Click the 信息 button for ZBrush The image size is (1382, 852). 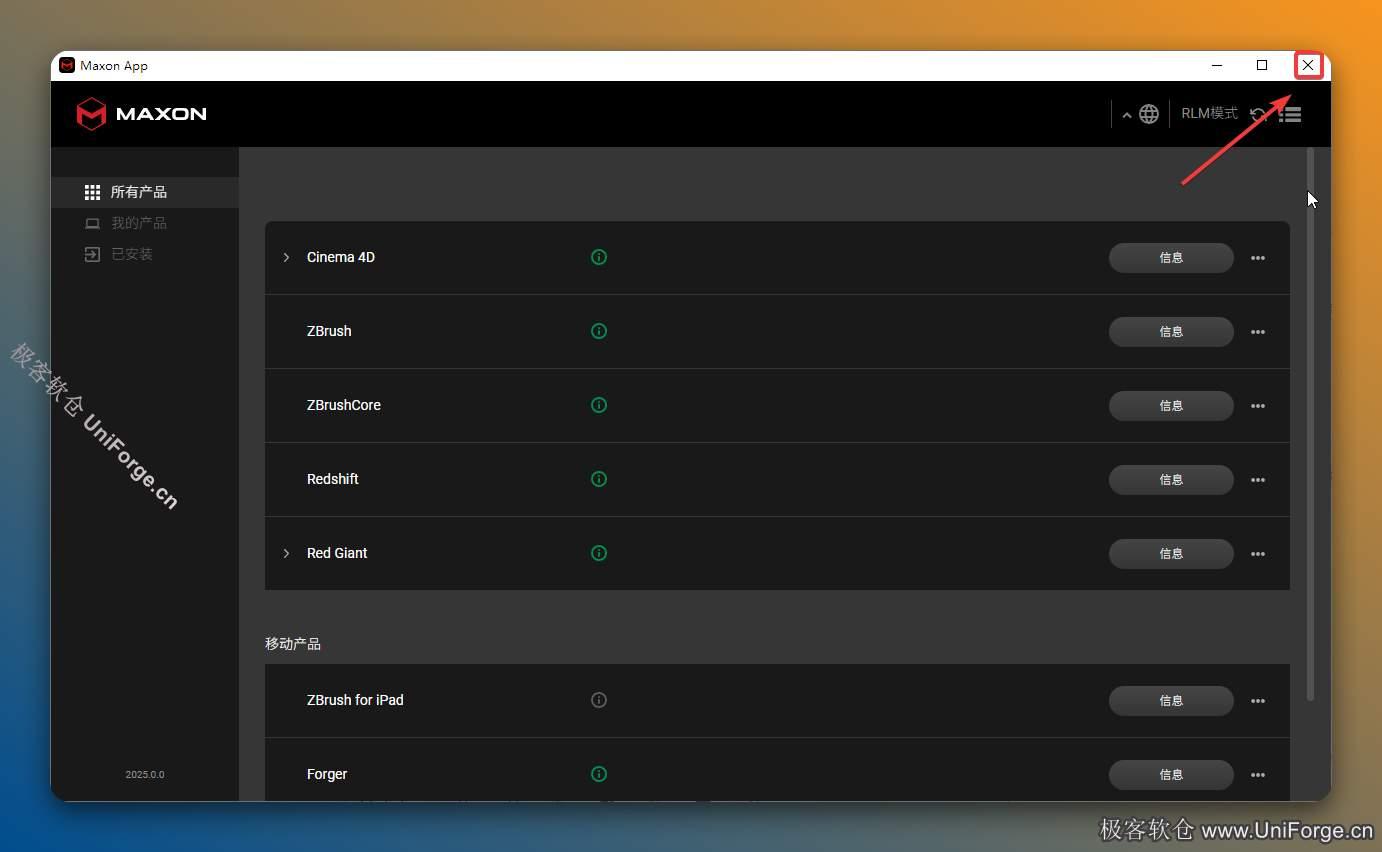(x=1171, y=332)
